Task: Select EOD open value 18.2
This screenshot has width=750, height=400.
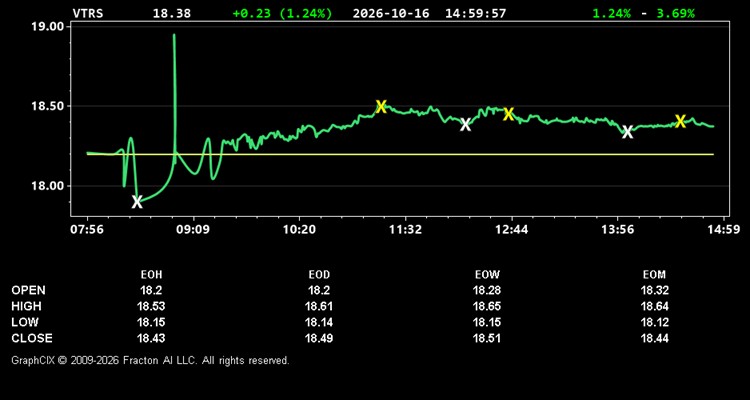Action: [x=319, y=290]
